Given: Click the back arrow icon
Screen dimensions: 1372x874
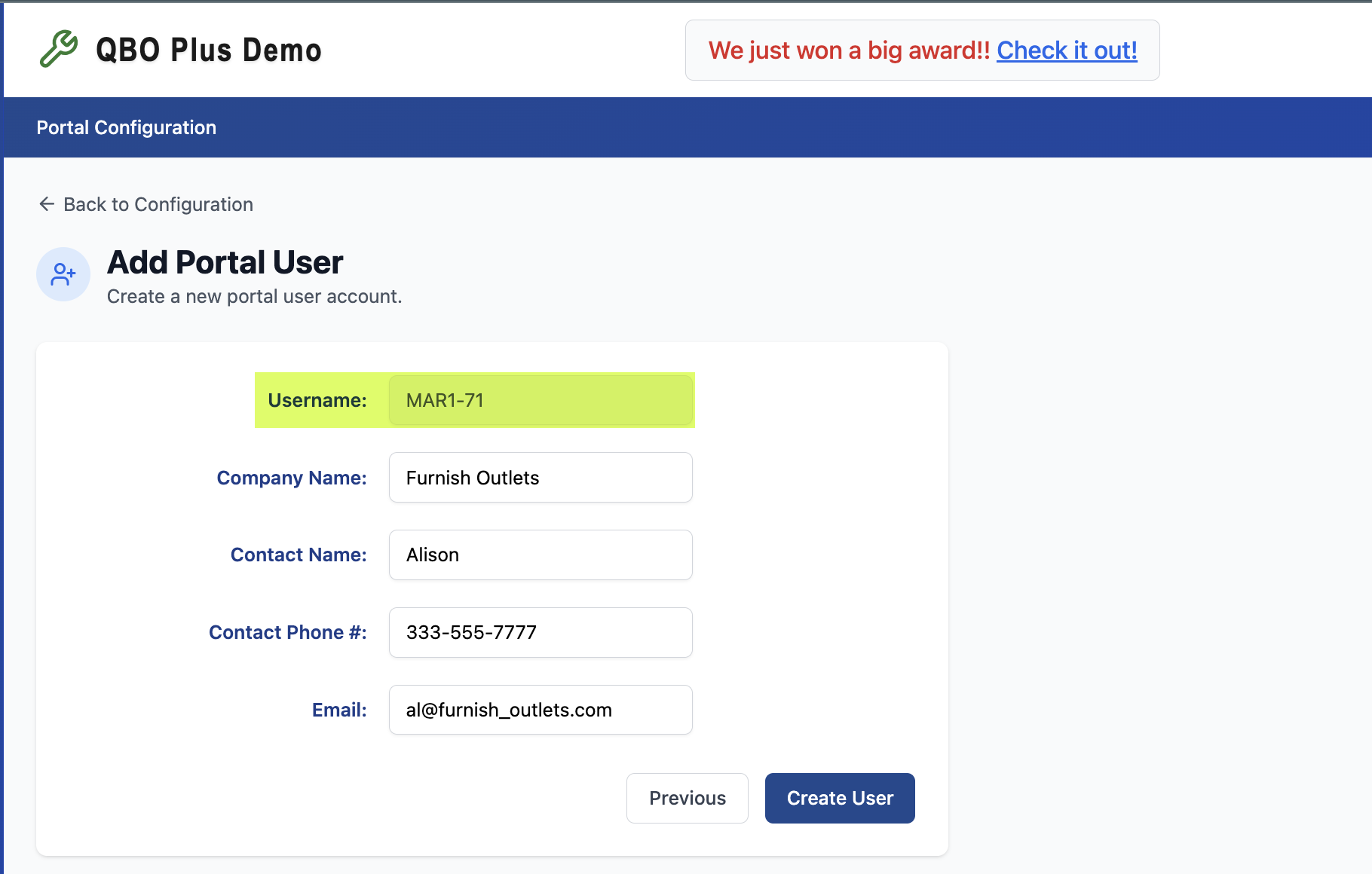Looking at the screenshot, I should click(47, 204).
